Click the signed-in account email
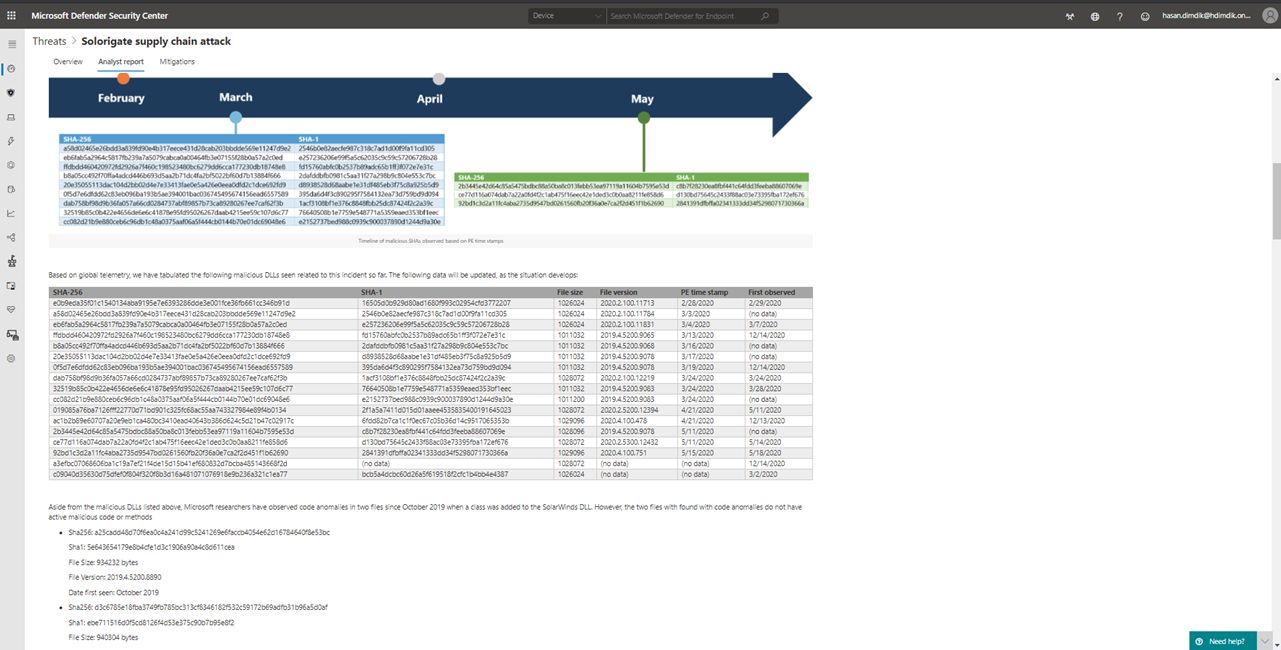This screenshot has width=1281, height=650. [1207, 16]
